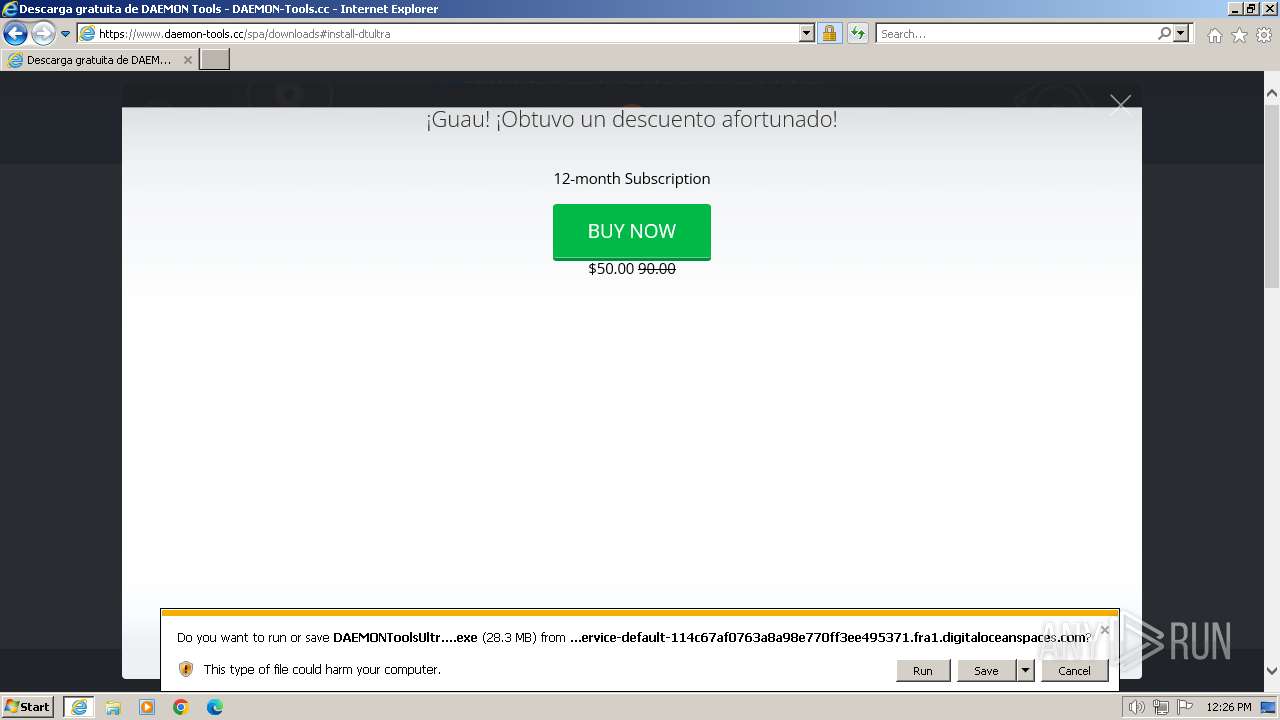
Task: Open the Favorites star icon
Action: coord(1239,35)
